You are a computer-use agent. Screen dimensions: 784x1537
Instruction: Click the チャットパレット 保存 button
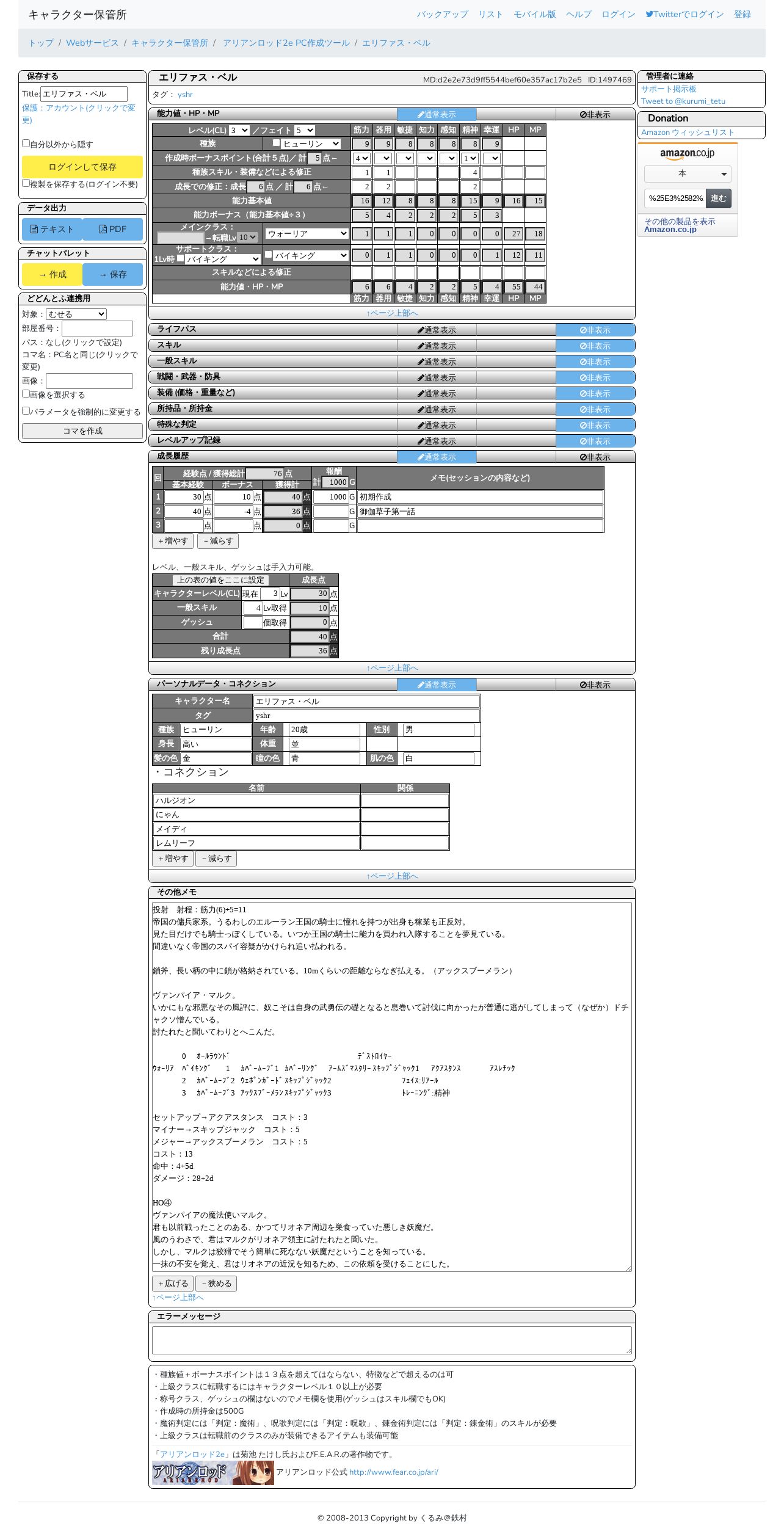coord(113,274)
